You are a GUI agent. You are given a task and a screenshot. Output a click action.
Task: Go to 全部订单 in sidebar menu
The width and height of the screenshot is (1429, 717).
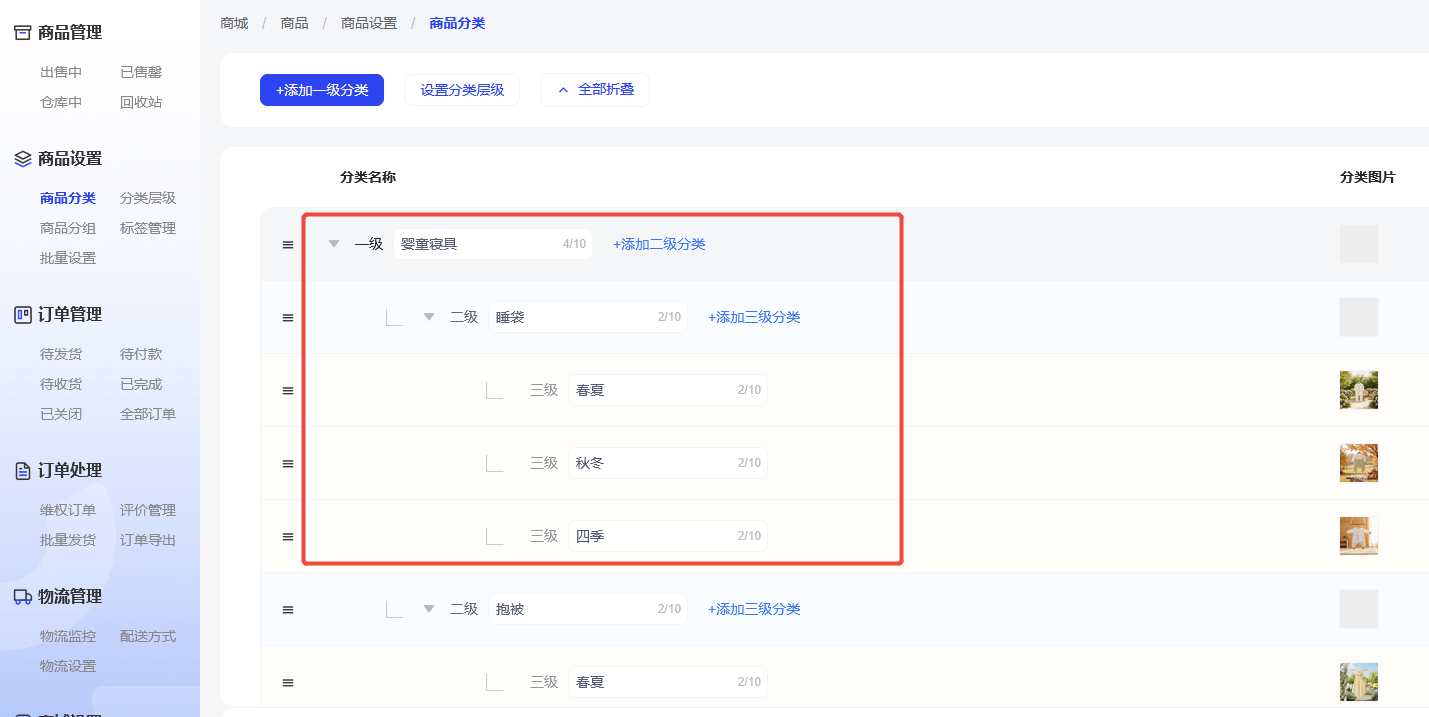148,414
